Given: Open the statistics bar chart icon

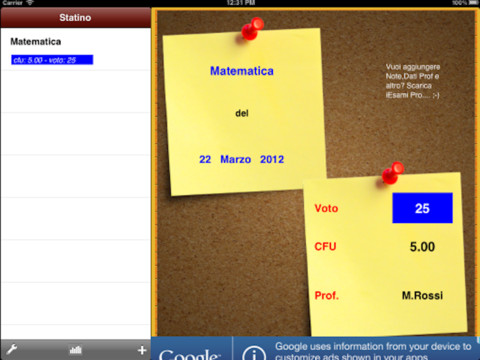Looking at the screenshot, I should 75,350.
